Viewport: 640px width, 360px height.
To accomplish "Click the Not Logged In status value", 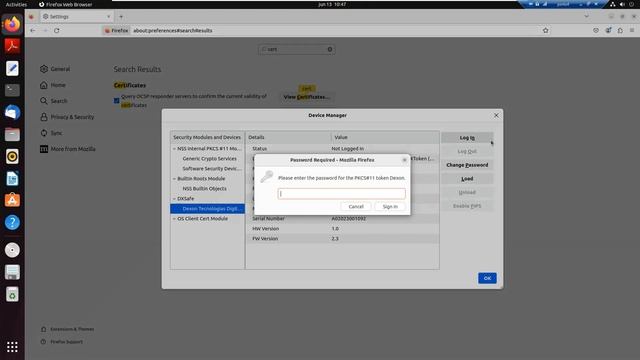I will tap(347, 149).
